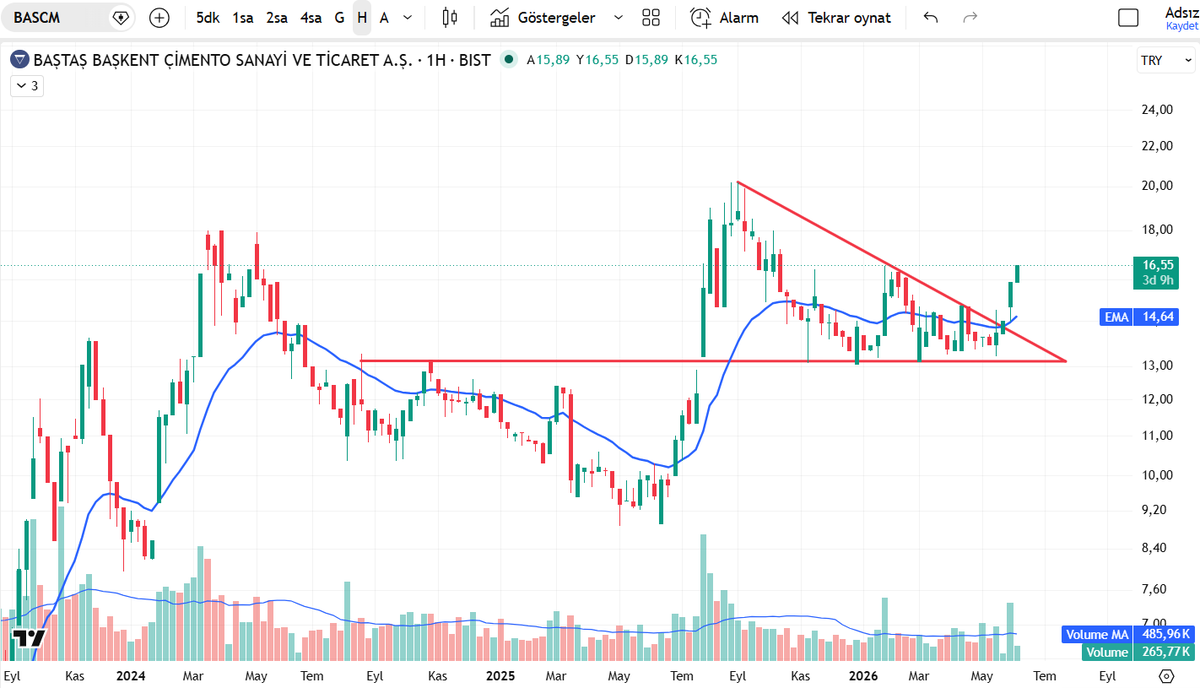
Task: Click the 2025 label on time axis
Action: point(499,675)
